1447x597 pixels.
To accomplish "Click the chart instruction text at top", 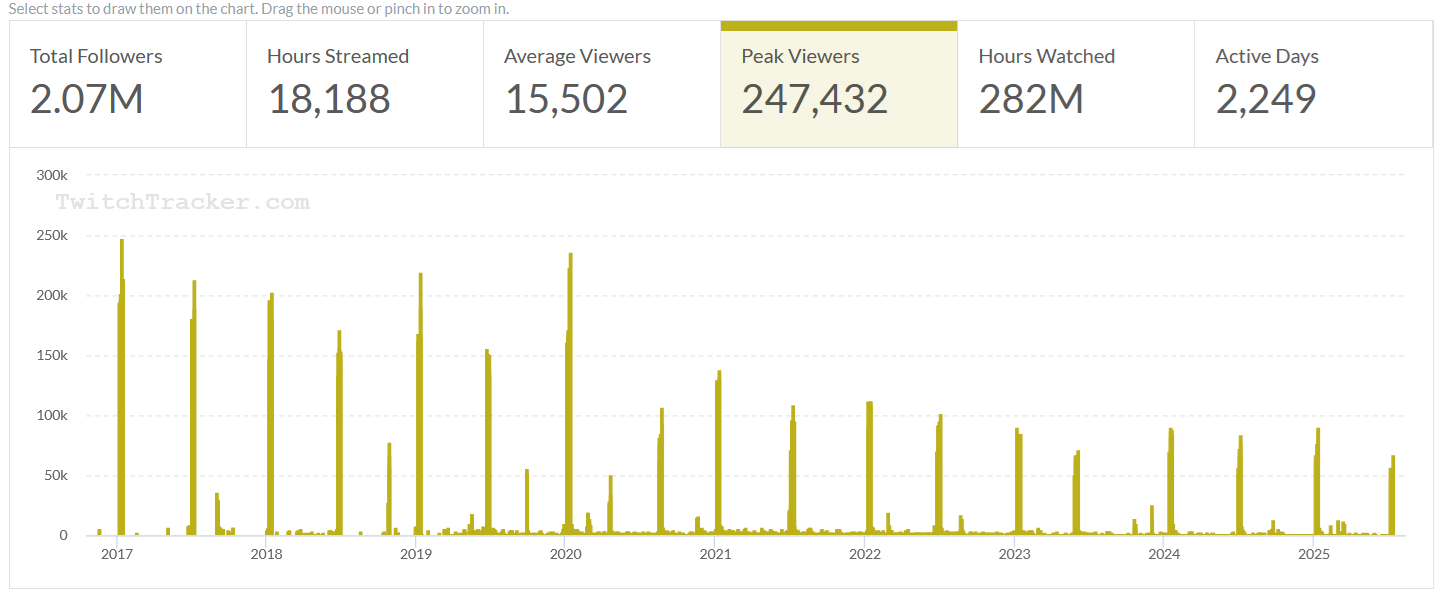I will (258, 8).
